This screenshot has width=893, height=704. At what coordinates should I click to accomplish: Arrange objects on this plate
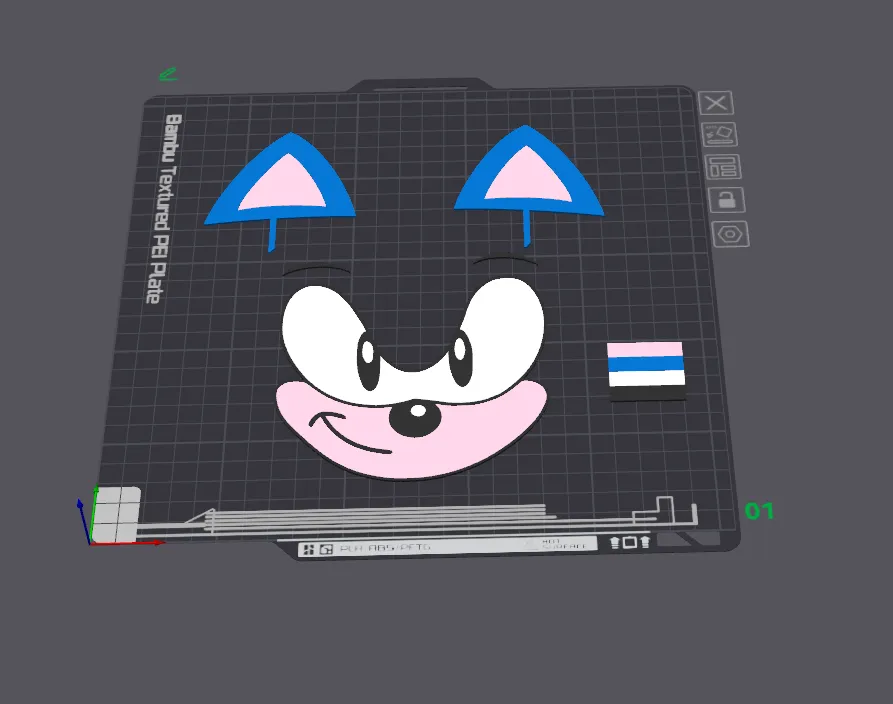(x=723, y=167)
